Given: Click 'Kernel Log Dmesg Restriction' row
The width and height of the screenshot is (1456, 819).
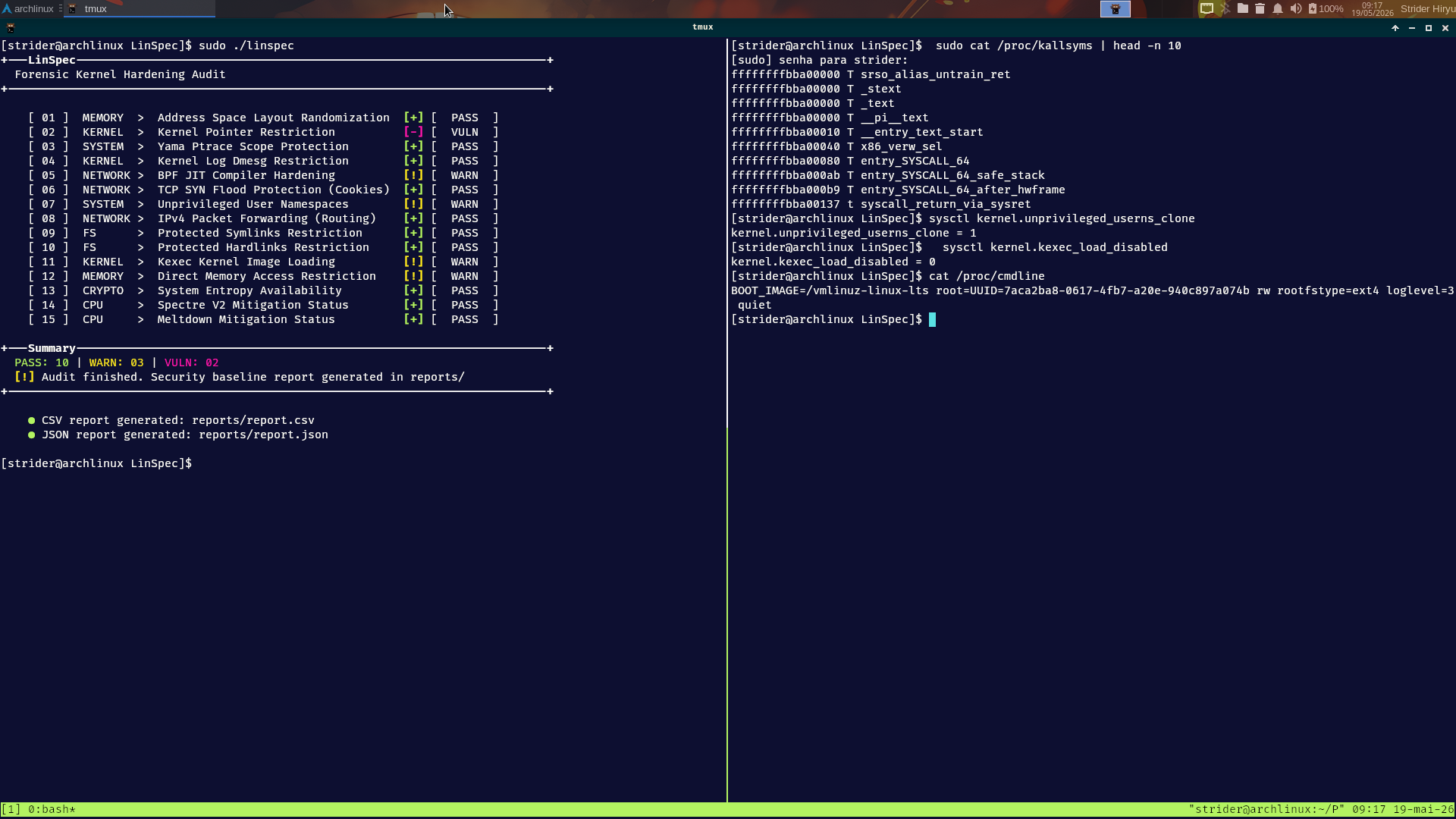Looking at the screenshot, I should (x=263, y=161).
